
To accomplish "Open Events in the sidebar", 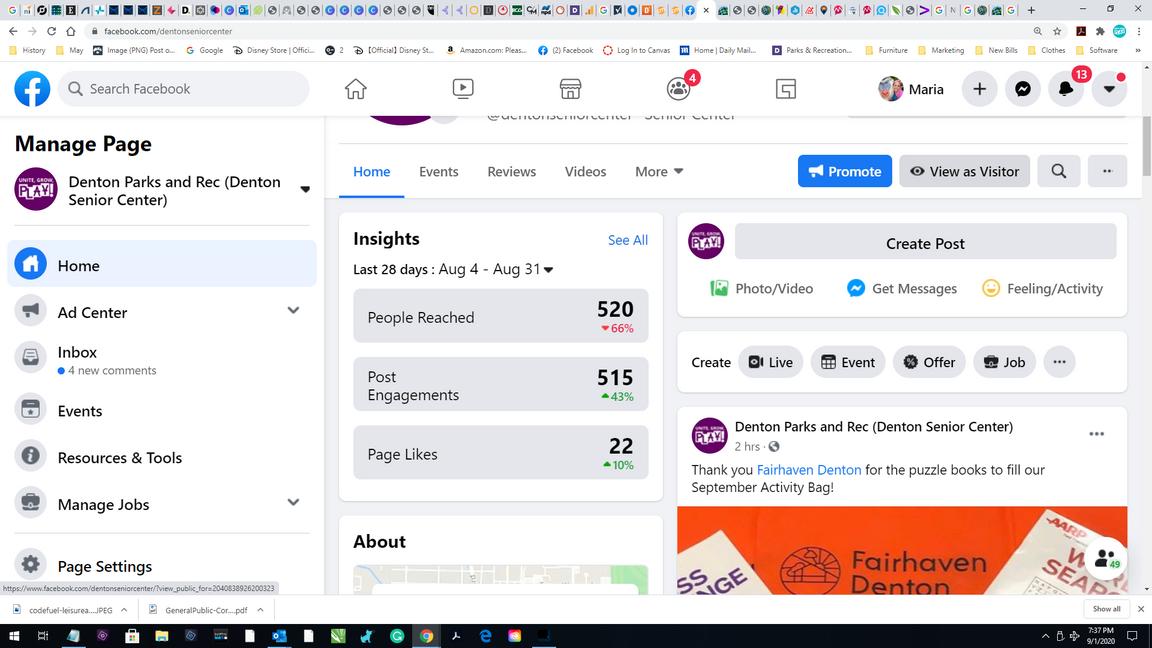I will tap(162, 411).
